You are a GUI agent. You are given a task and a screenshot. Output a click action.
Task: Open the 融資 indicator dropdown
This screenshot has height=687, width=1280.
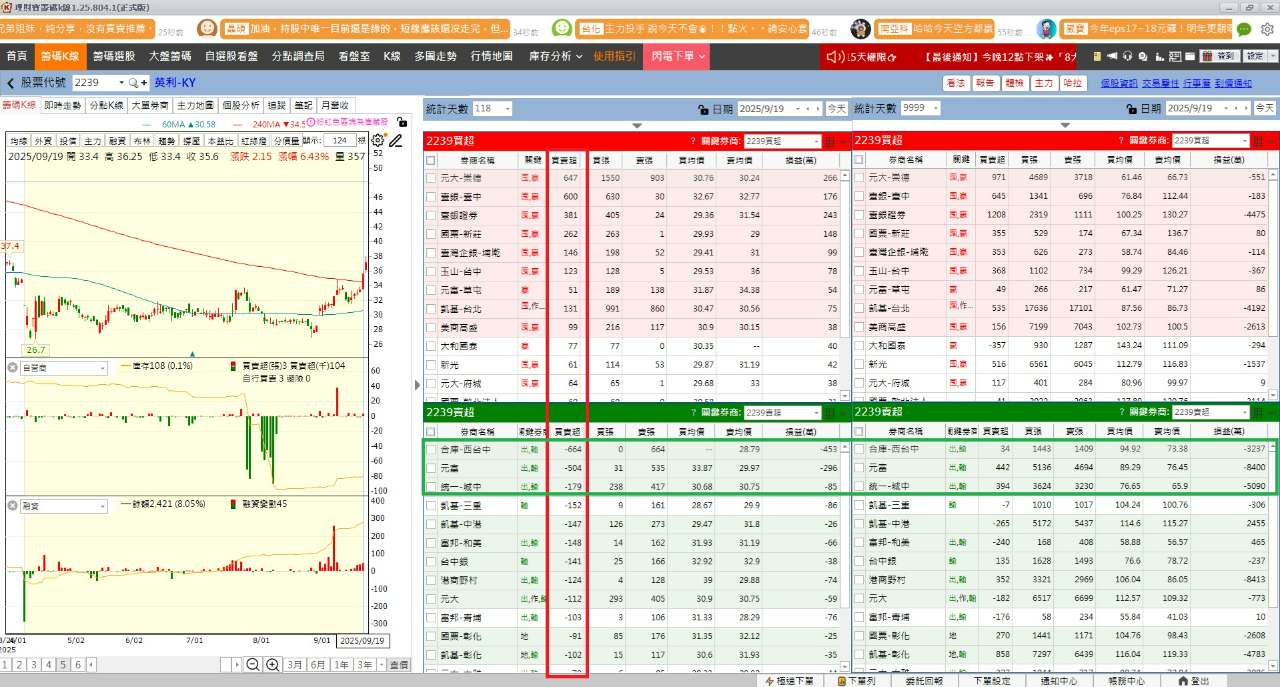pyautogui.click(x=101, y=505)
